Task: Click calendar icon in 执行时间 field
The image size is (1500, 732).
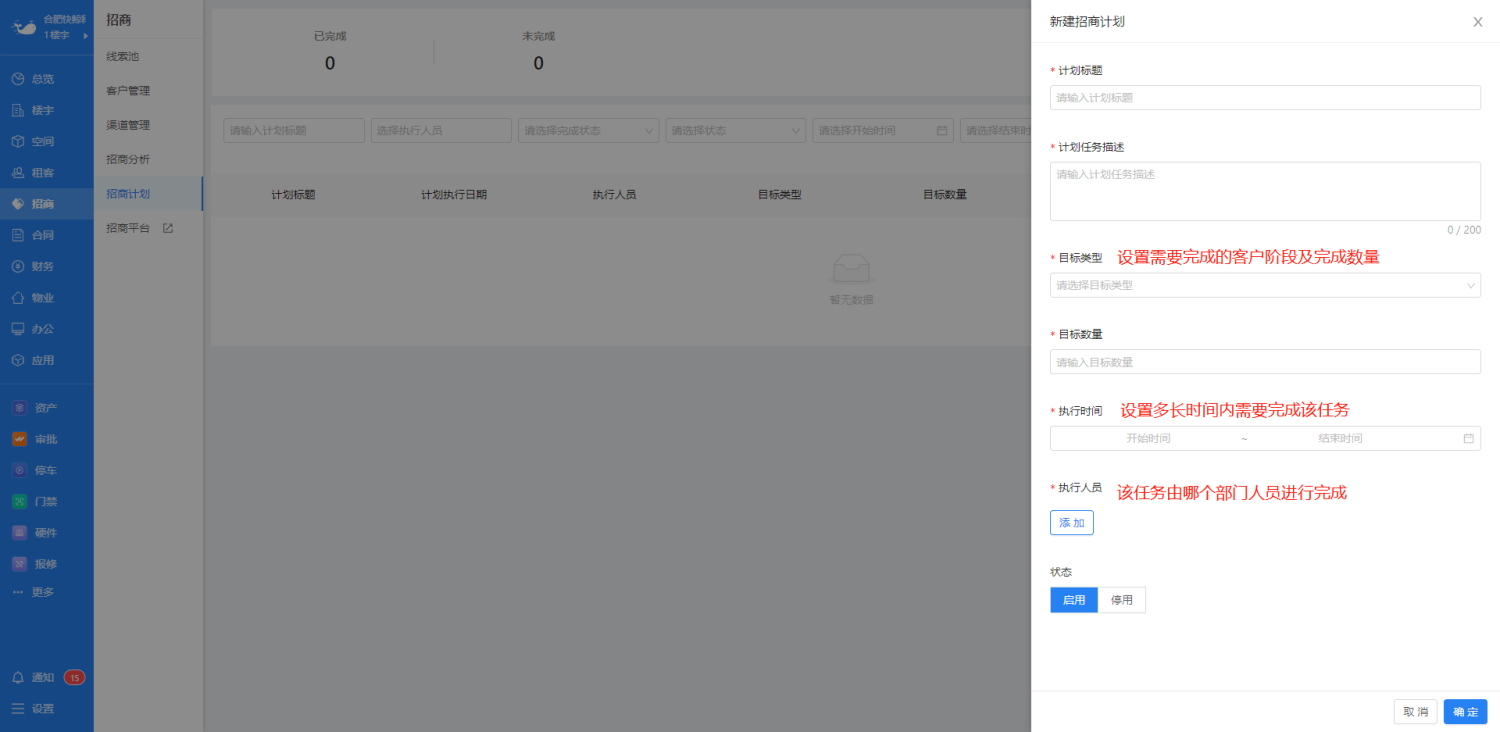Action: [1468, 438]
